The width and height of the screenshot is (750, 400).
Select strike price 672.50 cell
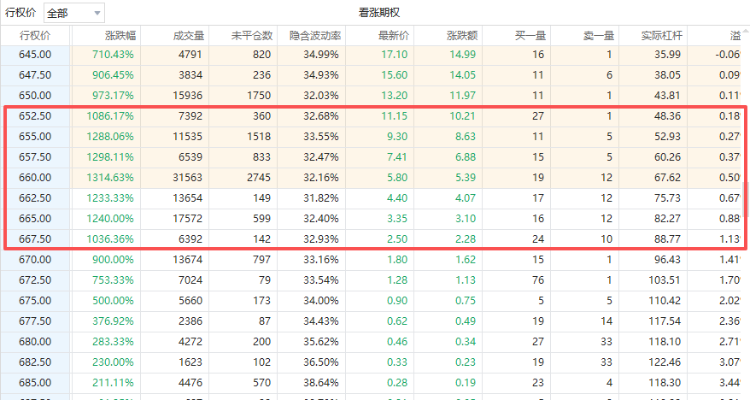coord(35,280)
